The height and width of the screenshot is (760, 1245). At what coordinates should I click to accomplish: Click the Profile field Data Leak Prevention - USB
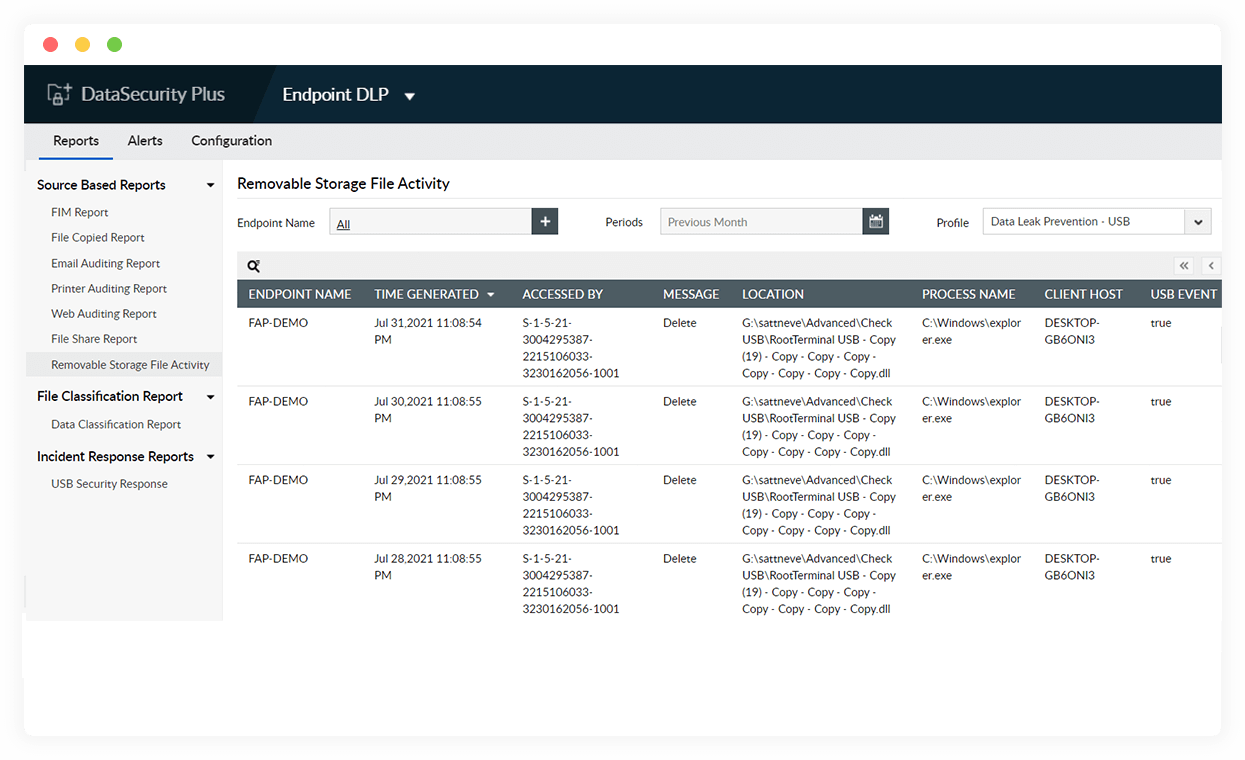pyautogui.click(x=1084, y=222)
